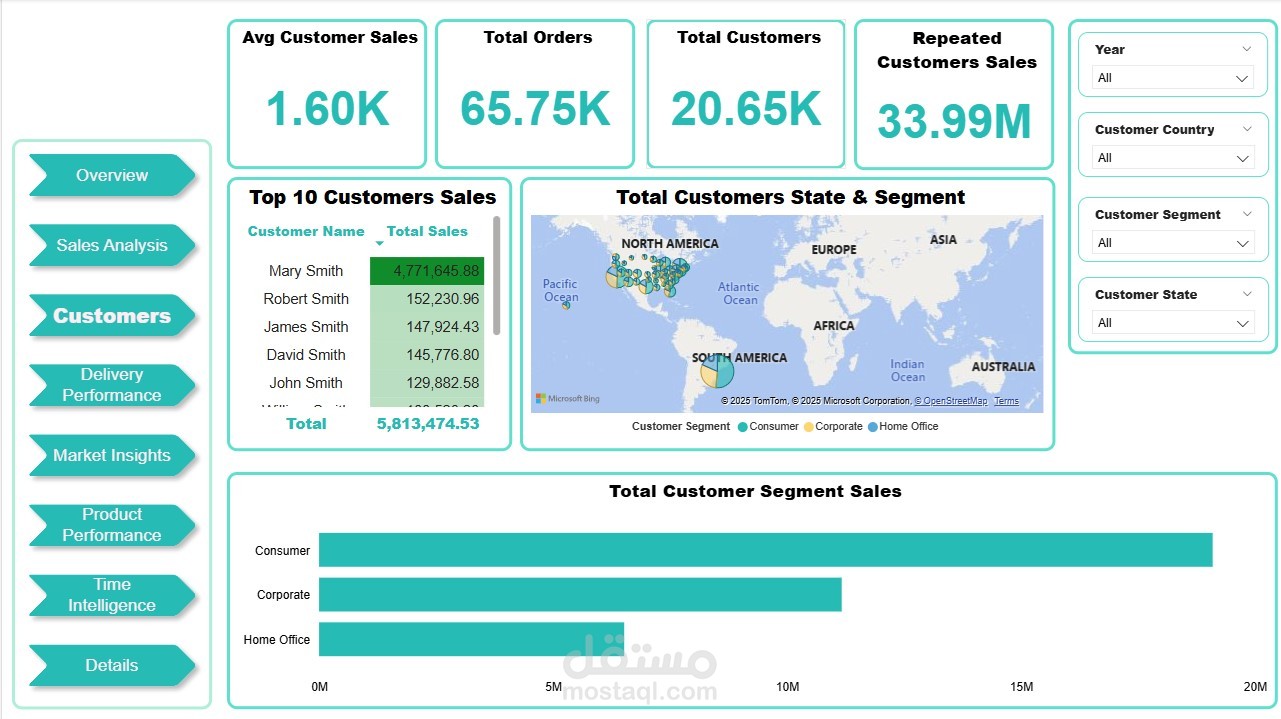Collapse the Year slicer header chevron
The height and width of the screenshot is (719, 1281).
[x=1246, y=49]
